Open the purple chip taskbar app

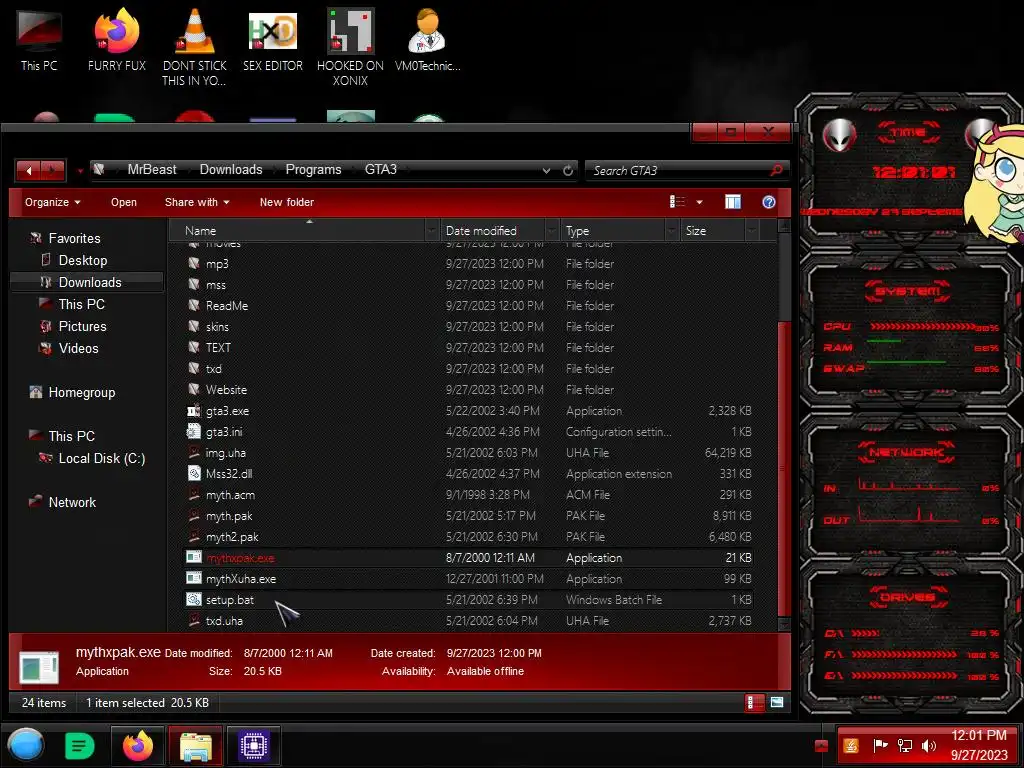[x=254, y=745]
